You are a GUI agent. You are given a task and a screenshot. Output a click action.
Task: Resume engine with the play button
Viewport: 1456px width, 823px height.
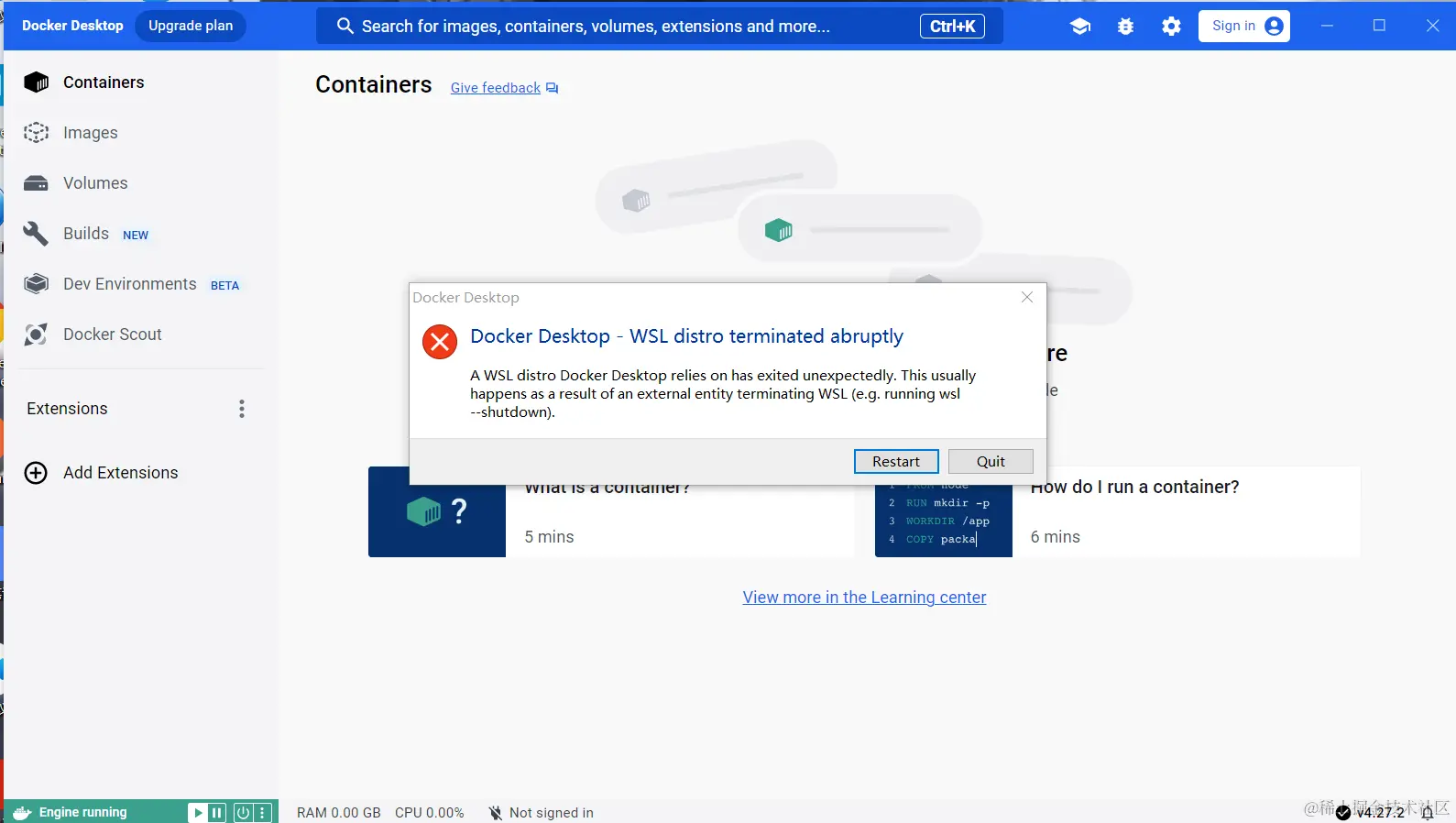198,813
